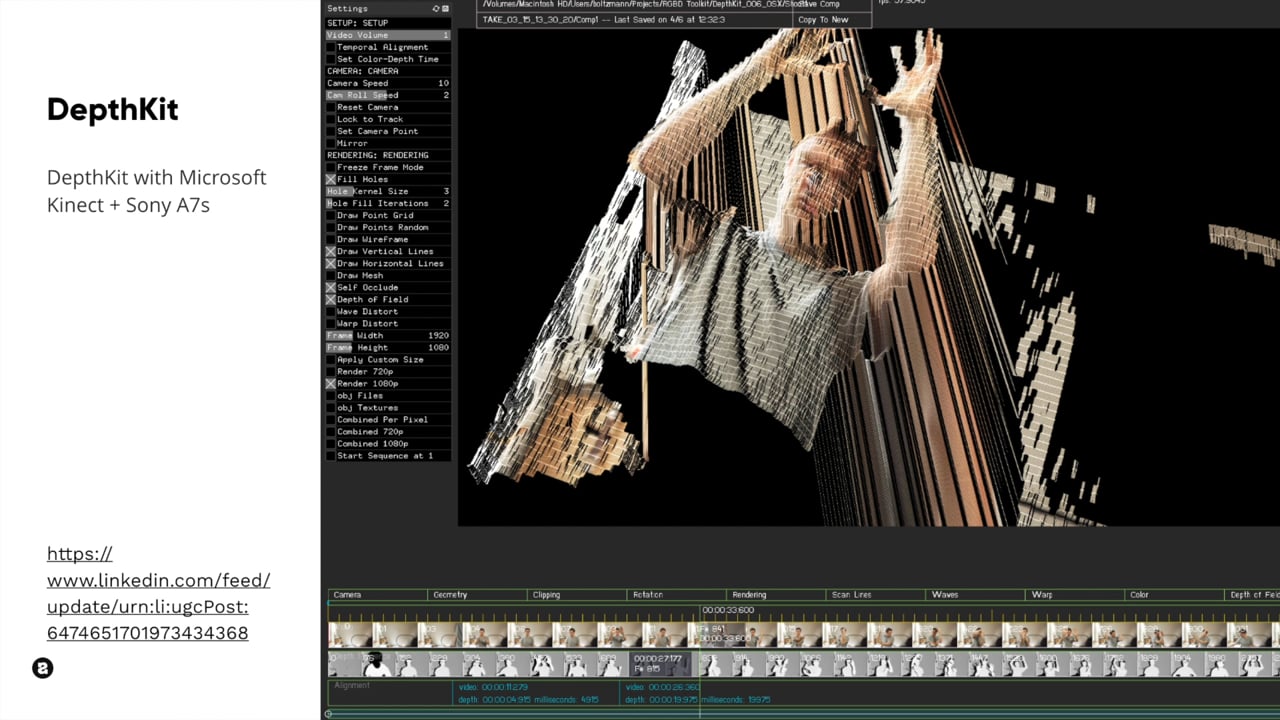
Task: Open the Warp tab
Action: tap(1076, 594)
